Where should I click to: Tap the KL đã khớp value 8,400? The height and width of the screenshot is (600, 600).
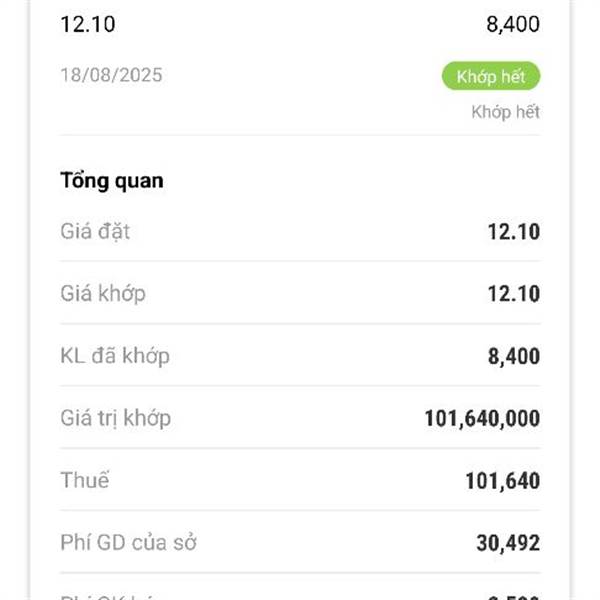point(514,356)
